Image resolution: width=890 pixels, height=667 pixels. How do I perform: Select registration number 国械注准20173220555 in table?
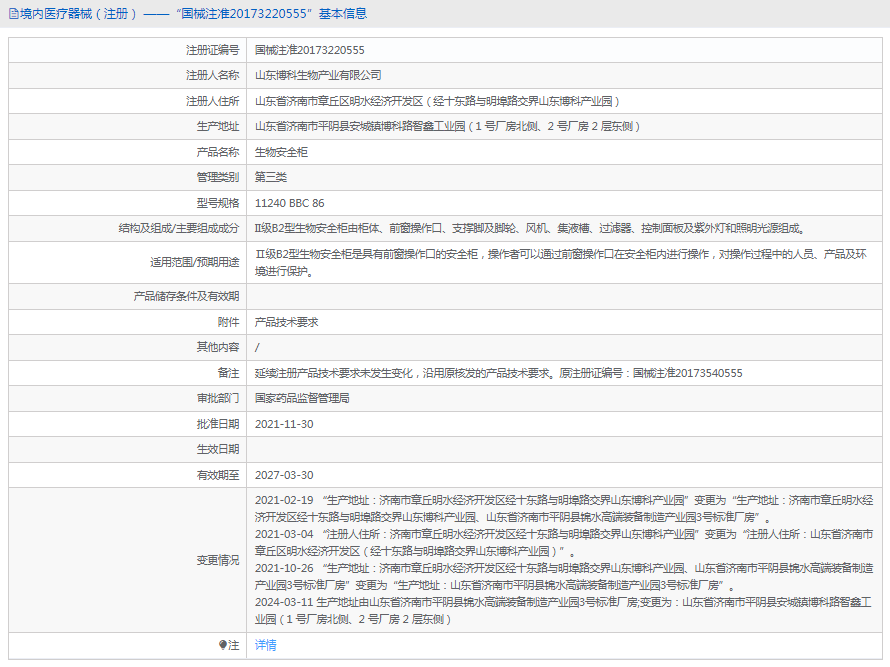(309, 50)
